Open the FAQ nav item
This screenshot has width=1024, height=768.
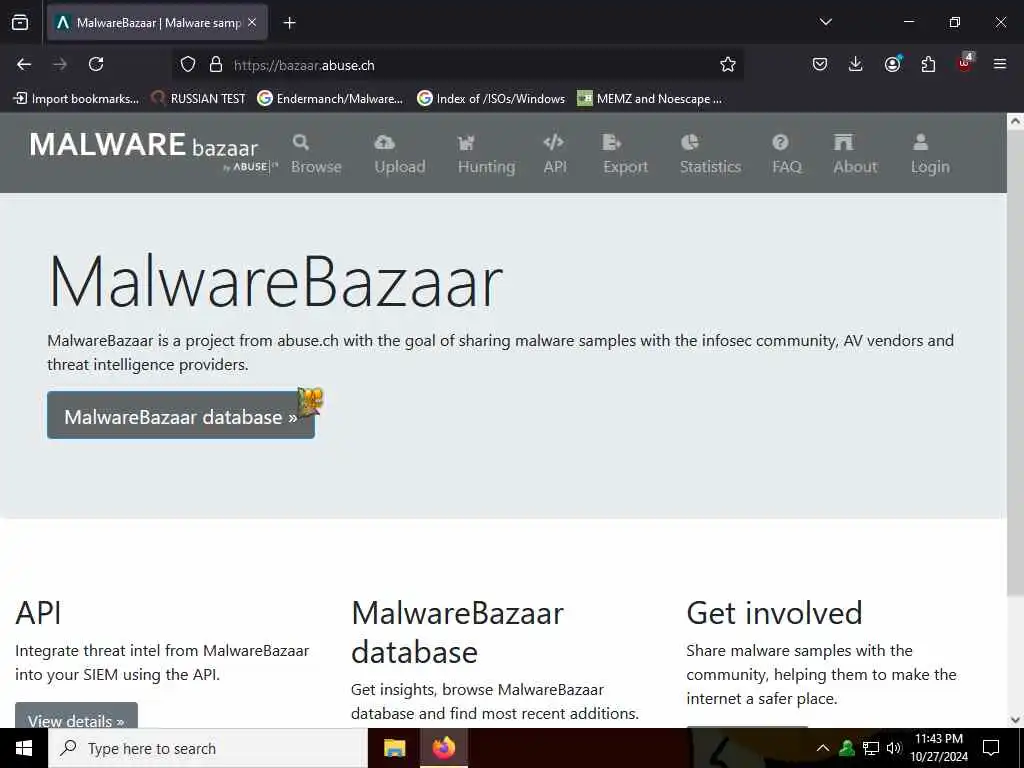click(786, 154)
